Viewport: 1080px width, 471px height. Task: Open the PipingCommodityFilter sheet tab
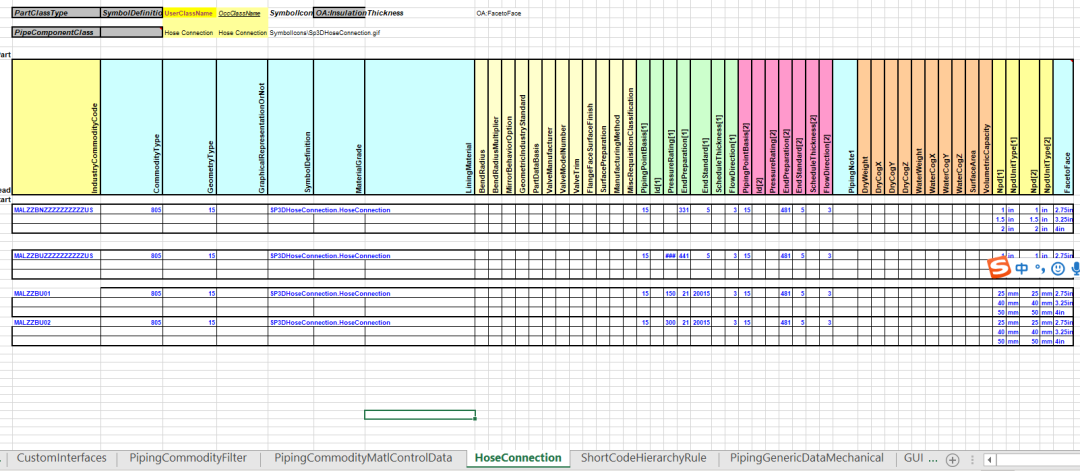[x=188, y=458]
